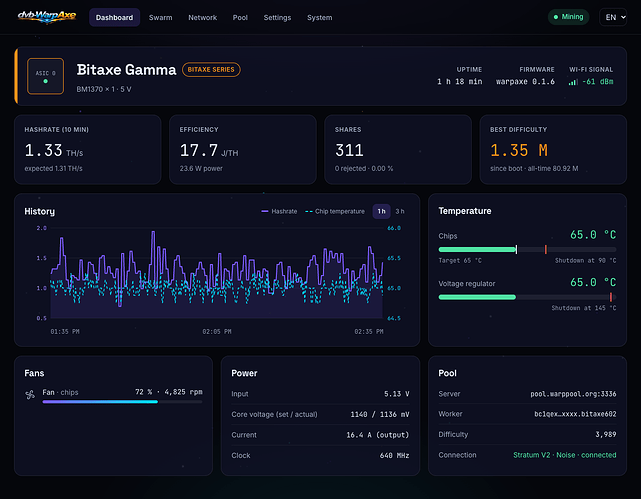The image size is (641, 499).
Task: Click the Voltage regulator 65.0 °C reading
Action: tap(593, 282)
